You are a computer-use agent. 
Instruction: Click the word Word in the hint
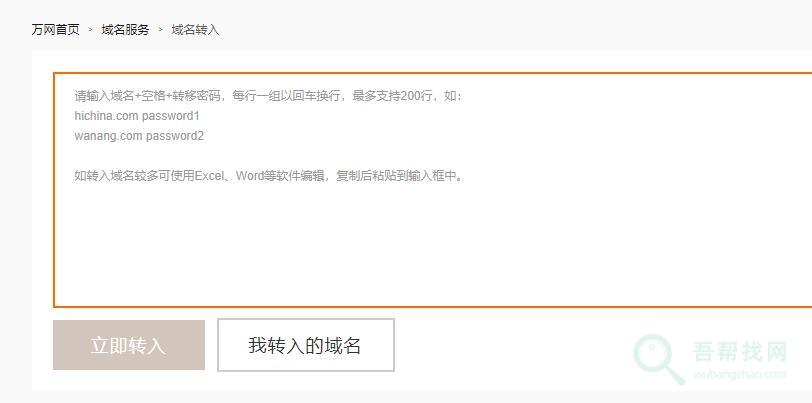point(250,176)
